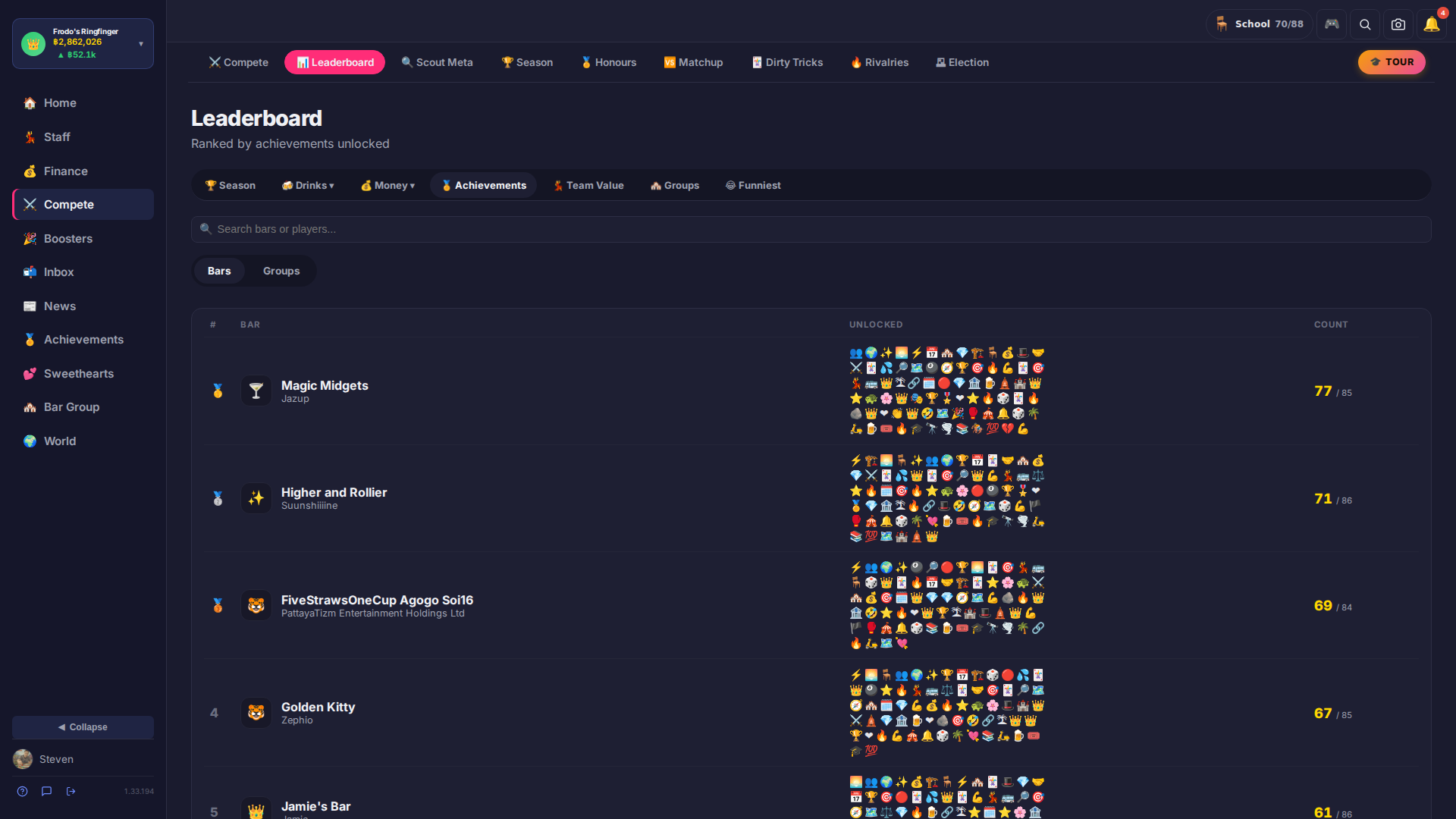Open the Dirty Tricks tab
This screenshot has width=1456, height=819.
[787, 62]
